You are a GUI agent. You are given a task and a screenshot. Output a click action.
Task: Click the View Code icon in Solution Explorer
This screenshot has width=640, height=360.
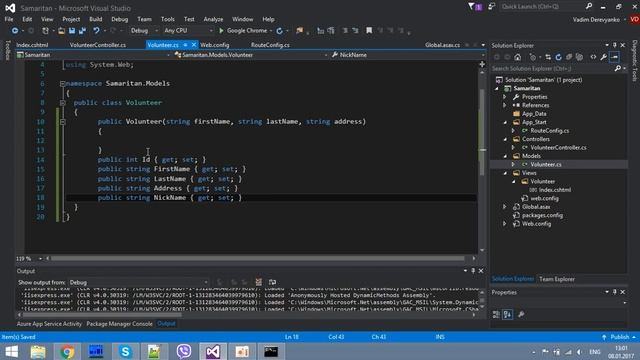point(593,57)
